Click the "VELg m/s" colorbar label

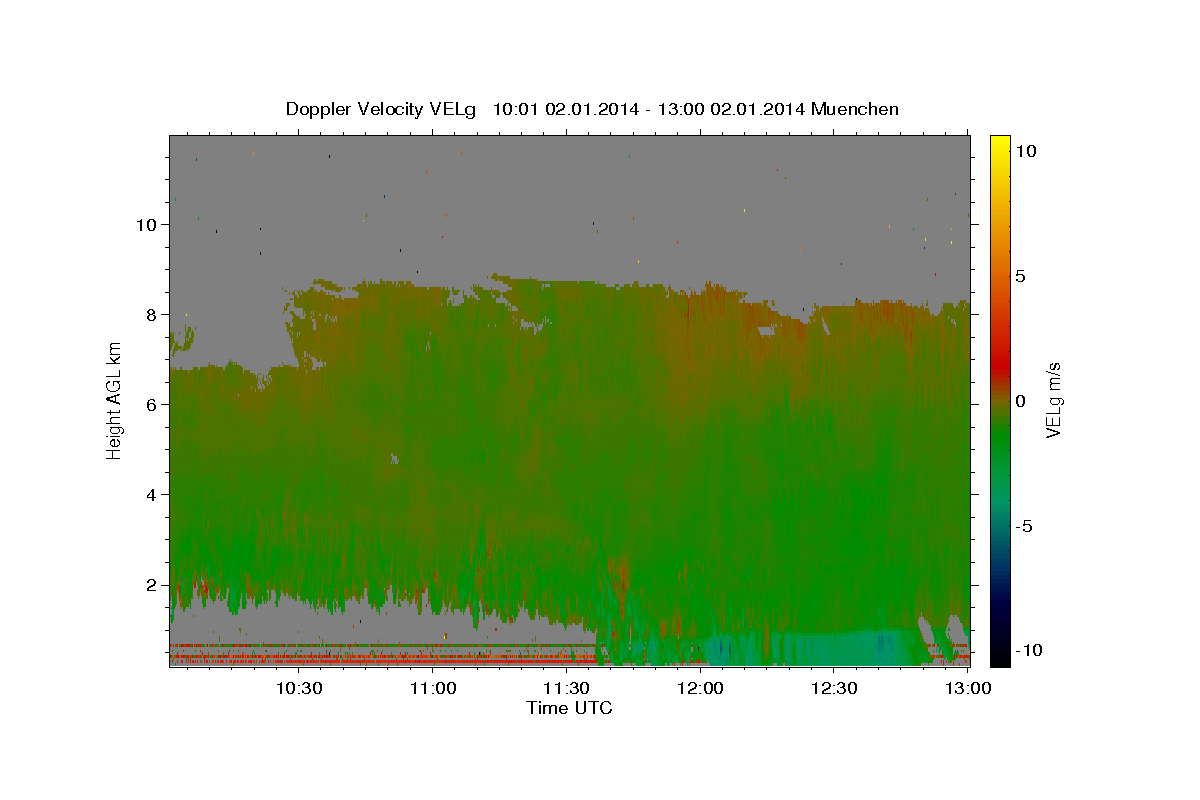[1053, 399]
